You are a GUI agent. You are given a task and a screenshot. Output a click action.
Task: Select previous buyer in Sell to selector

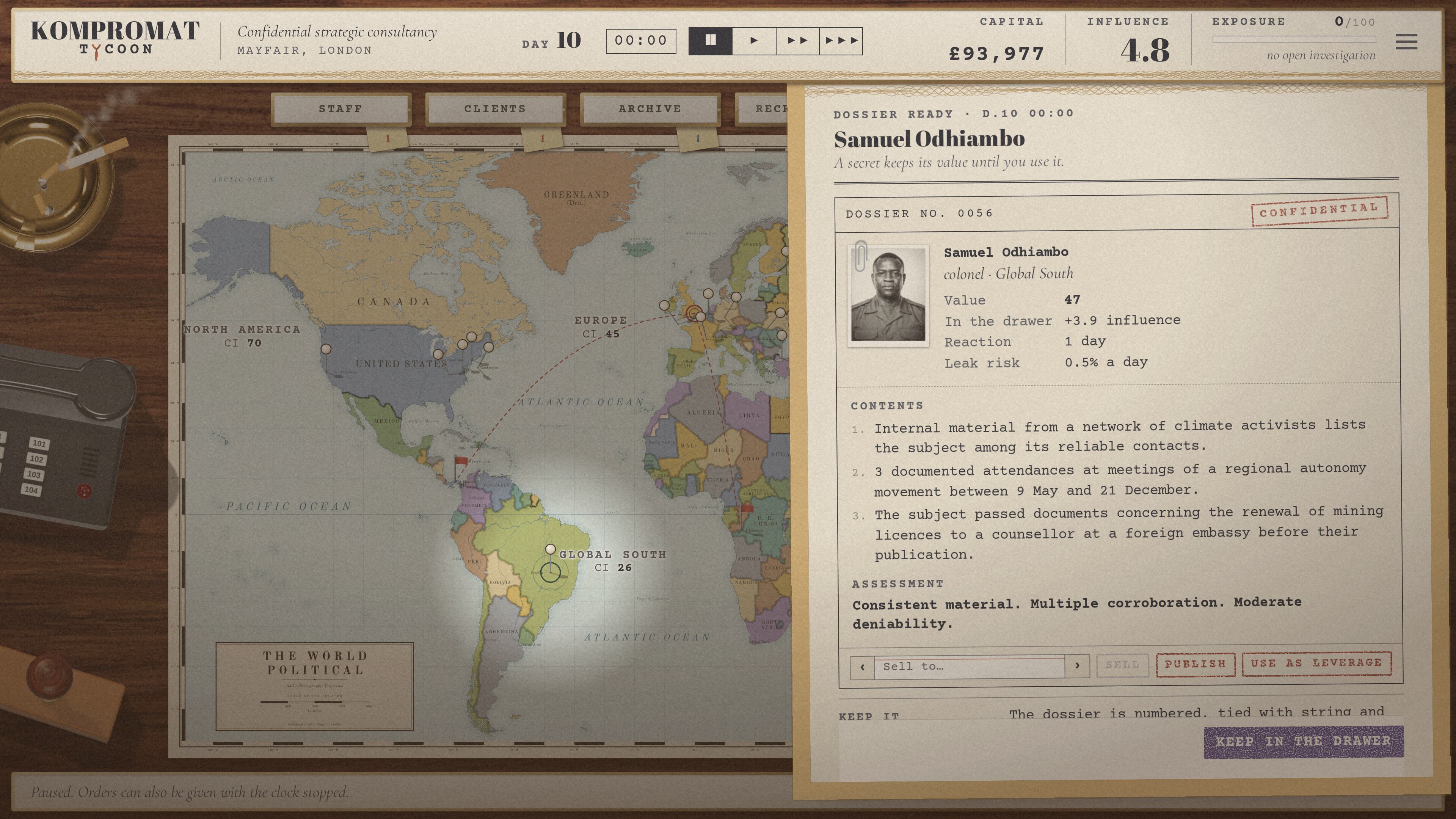[862, 667]
